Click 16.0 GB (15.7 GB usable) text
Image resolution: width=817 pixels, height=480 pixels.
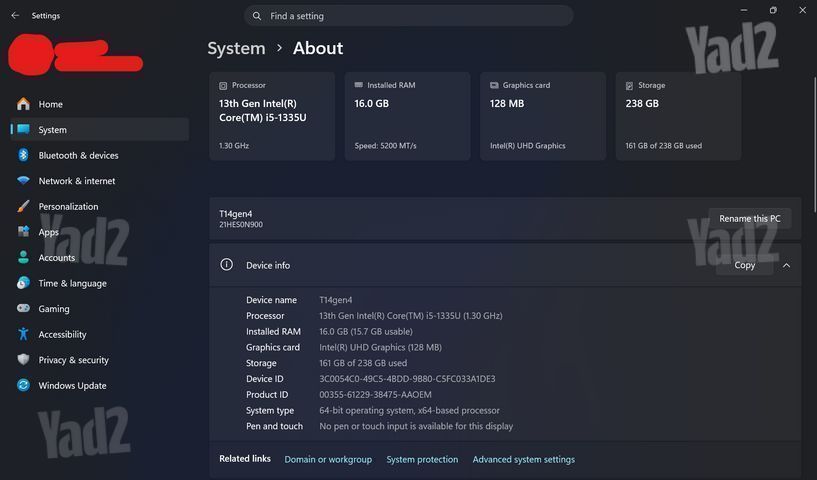pos(366,331)
